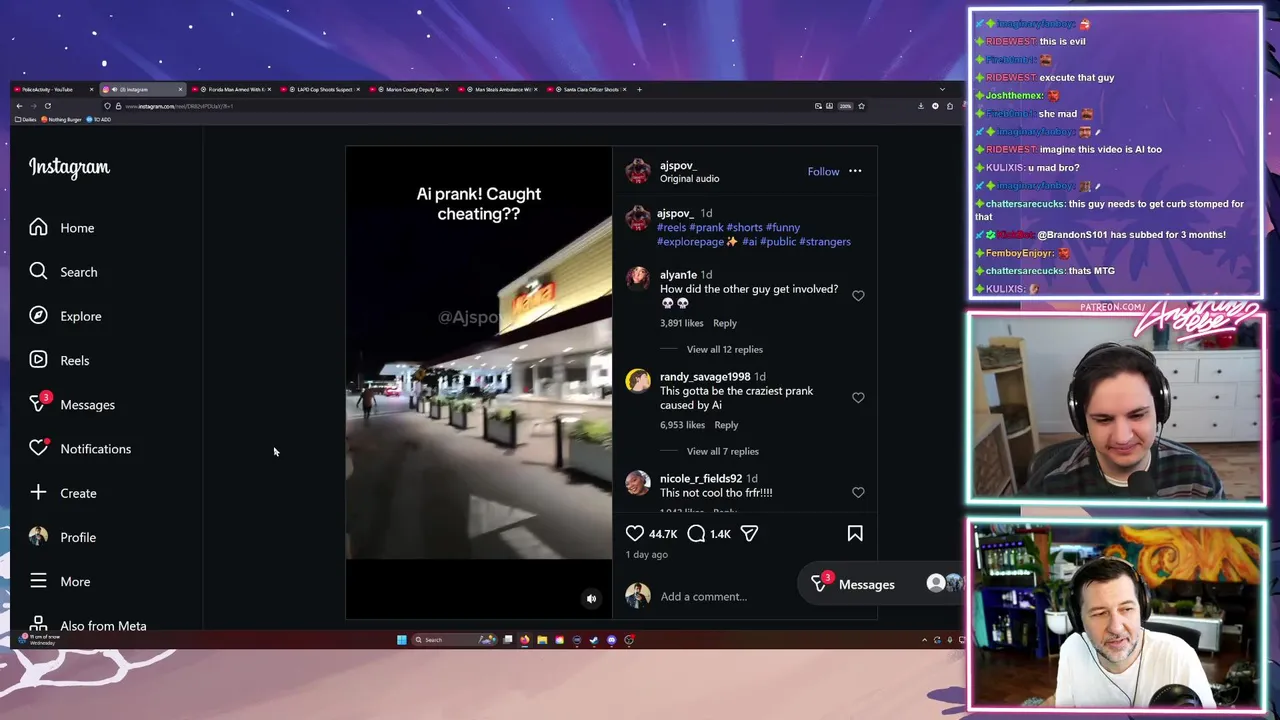View 3,891 likes on alyan1e's comment
The width and height of the screenshot is (1280, 720).
682,323
